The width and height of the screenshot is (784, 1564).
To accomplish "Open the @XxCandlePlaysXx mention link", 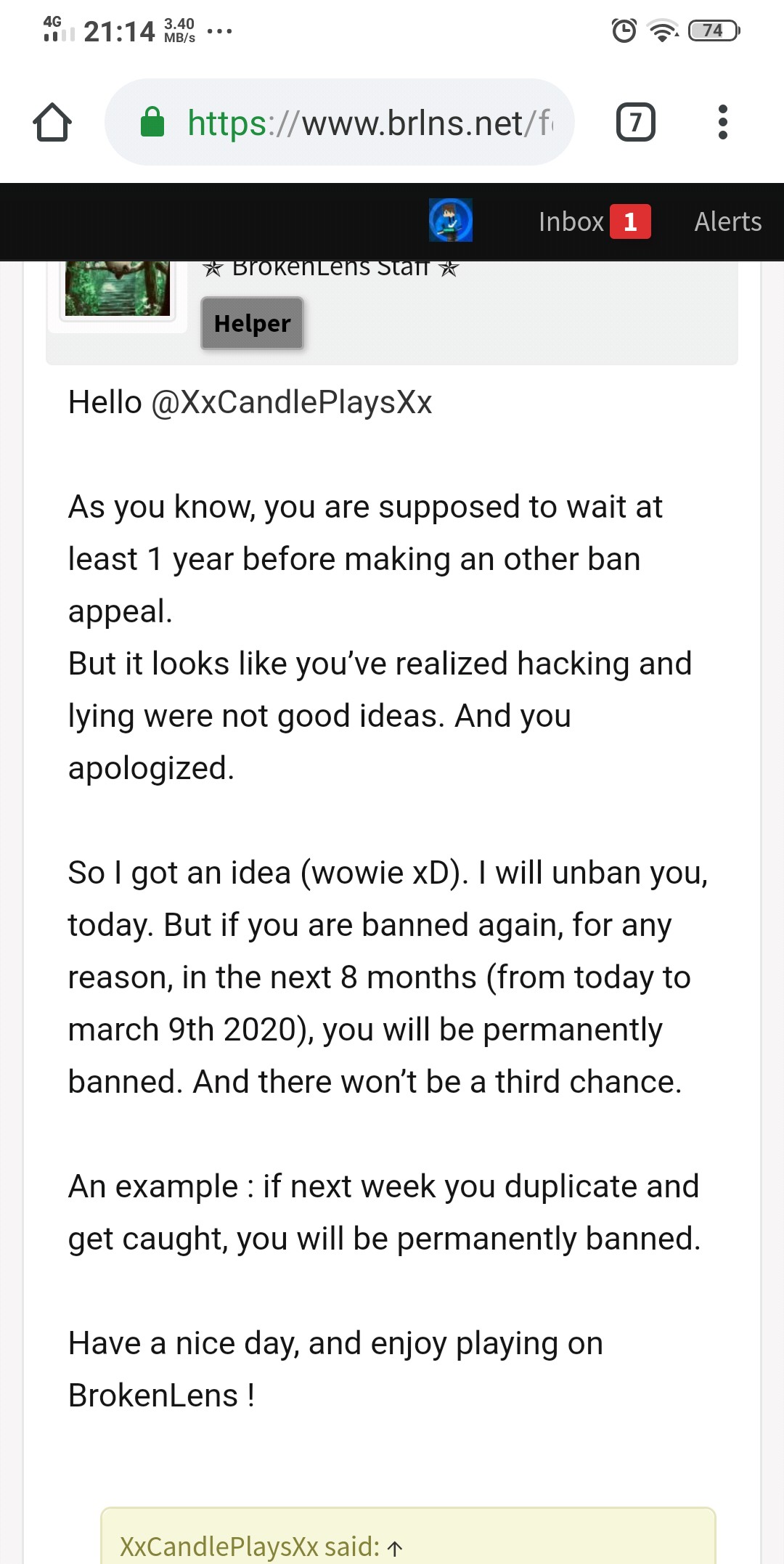I will point(291,402).
